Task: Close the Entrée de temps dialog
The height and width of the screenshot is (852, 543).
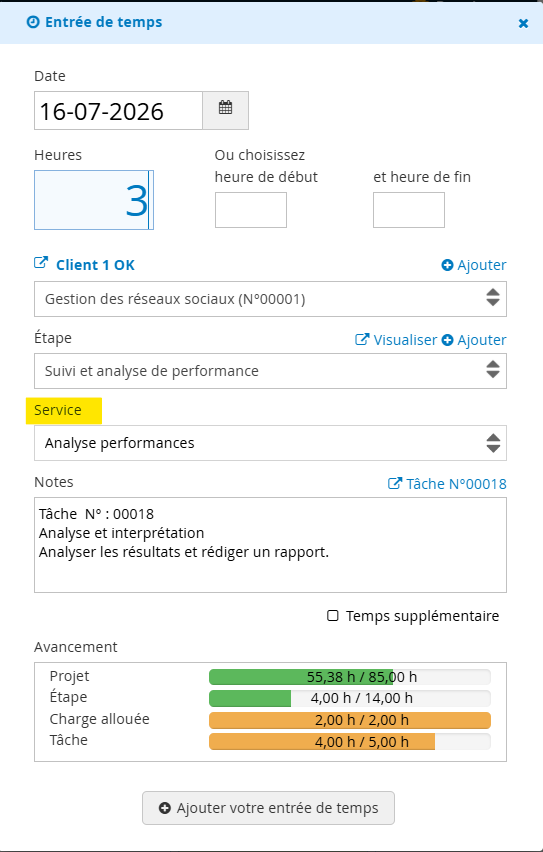Action: (523, 23)
